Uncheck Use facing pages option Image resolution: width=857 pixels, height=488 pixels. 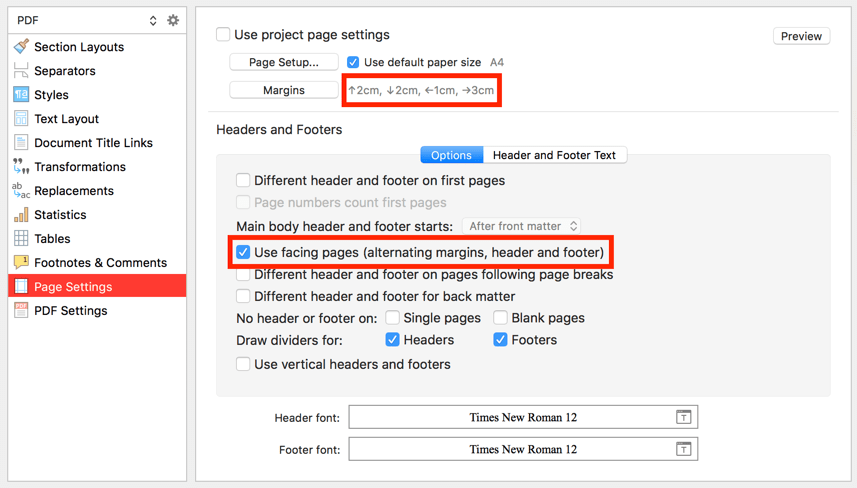[243, 252]
